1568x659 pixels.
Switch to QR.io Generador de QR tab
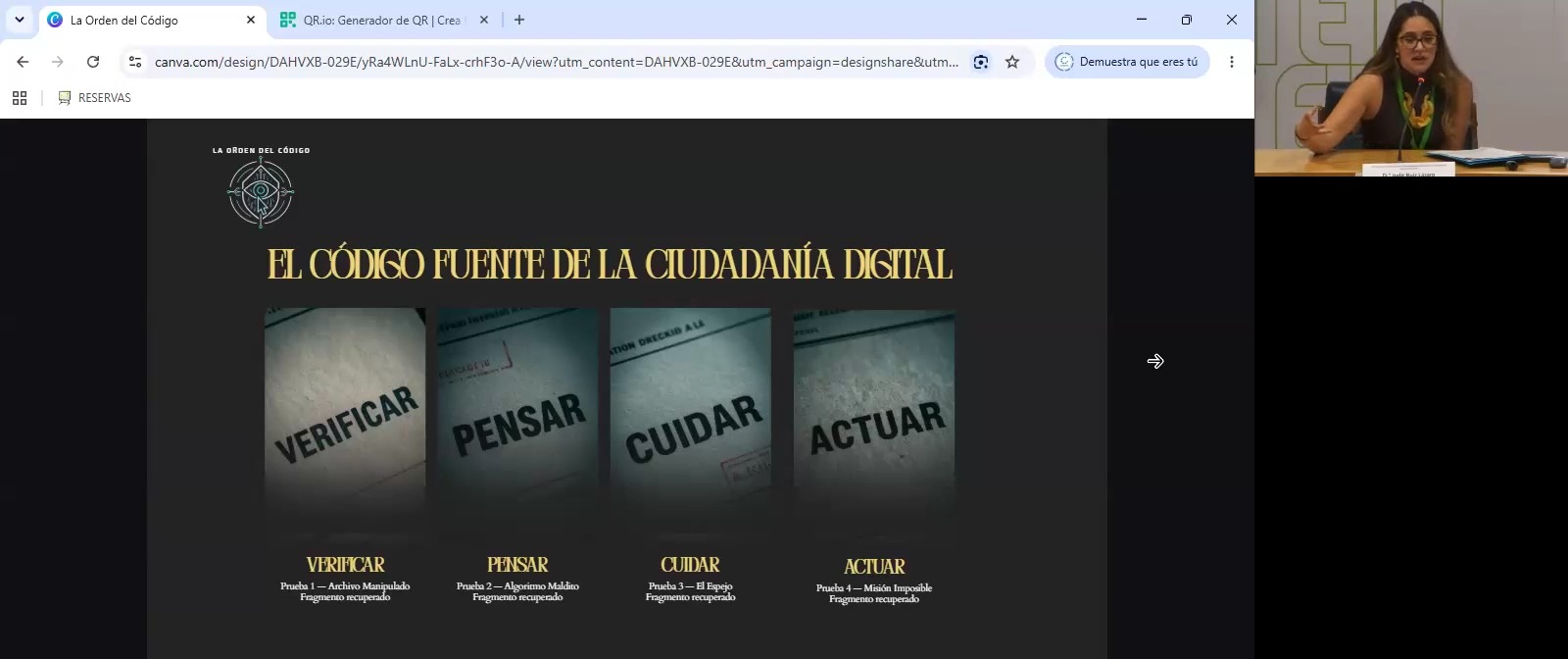tap(382, 20)
